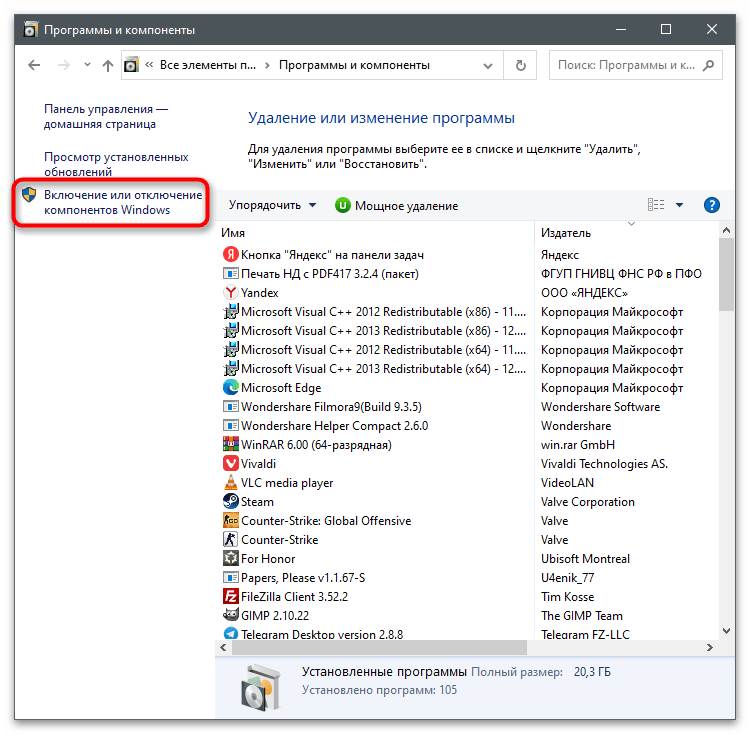Click the green Мощное удаление icon
The image size is (750, 734).
tap(342, 206)
